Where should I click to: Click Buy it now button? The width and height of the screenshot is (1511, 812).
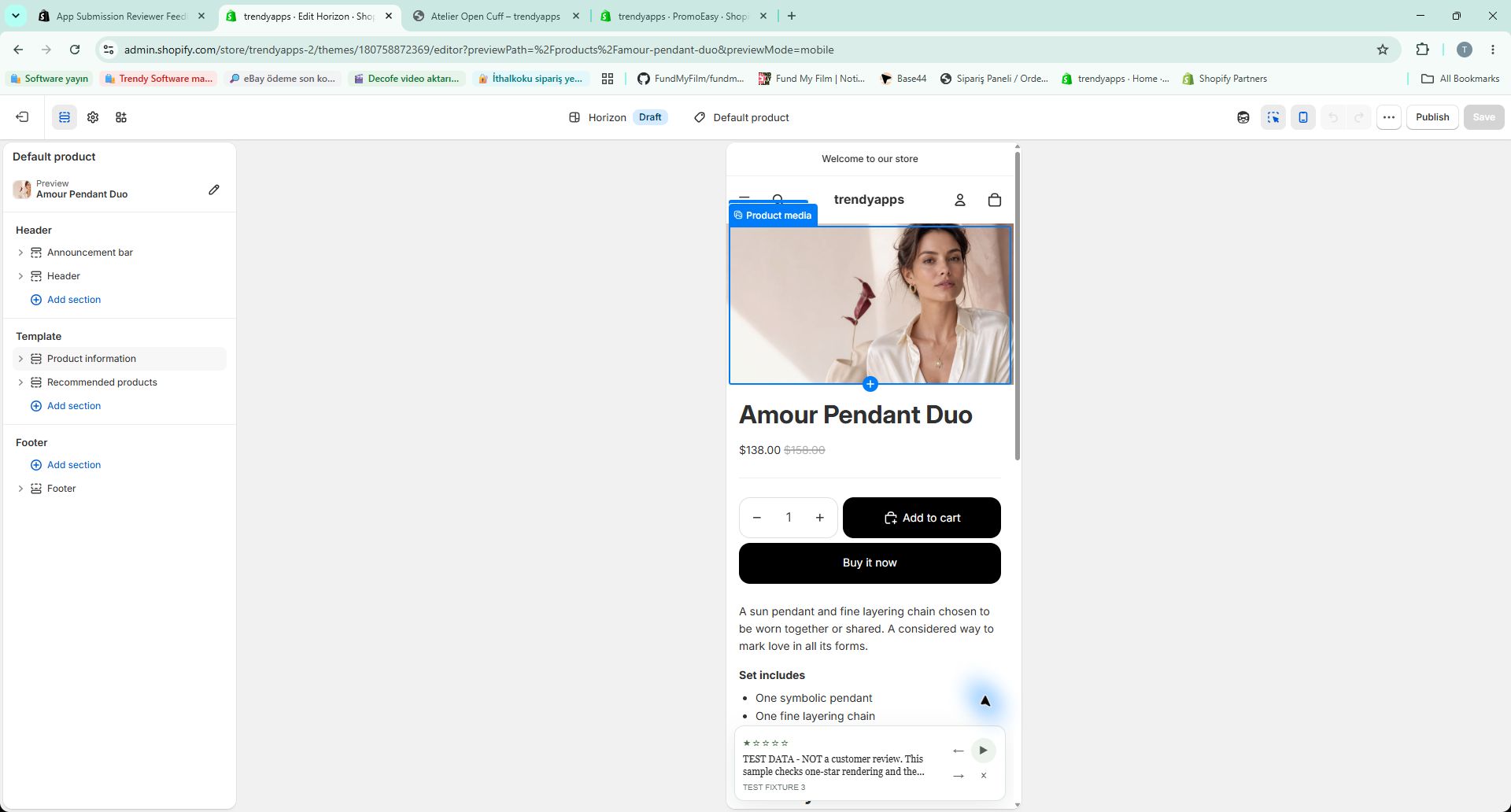point(870,563)
